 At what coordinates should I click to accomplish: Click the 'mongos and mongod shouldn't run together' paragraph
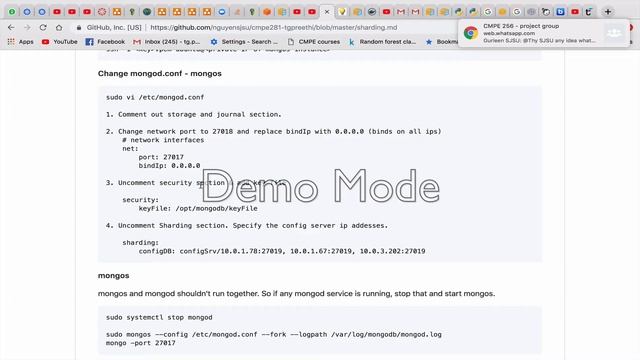[296, 293]
